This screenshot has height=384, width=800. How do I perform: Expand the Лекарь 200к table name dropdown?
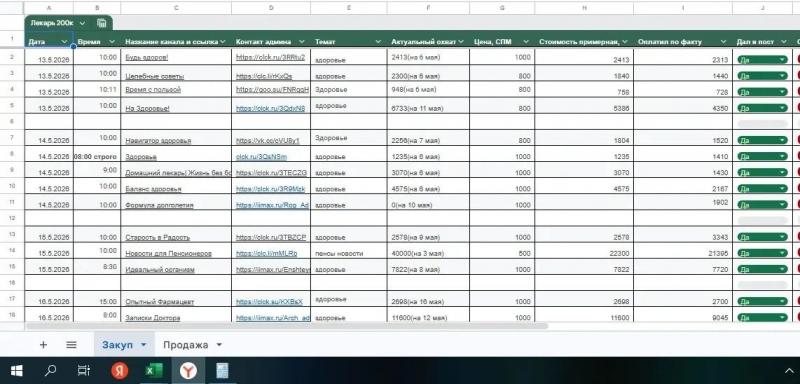[x=82, y=23]
